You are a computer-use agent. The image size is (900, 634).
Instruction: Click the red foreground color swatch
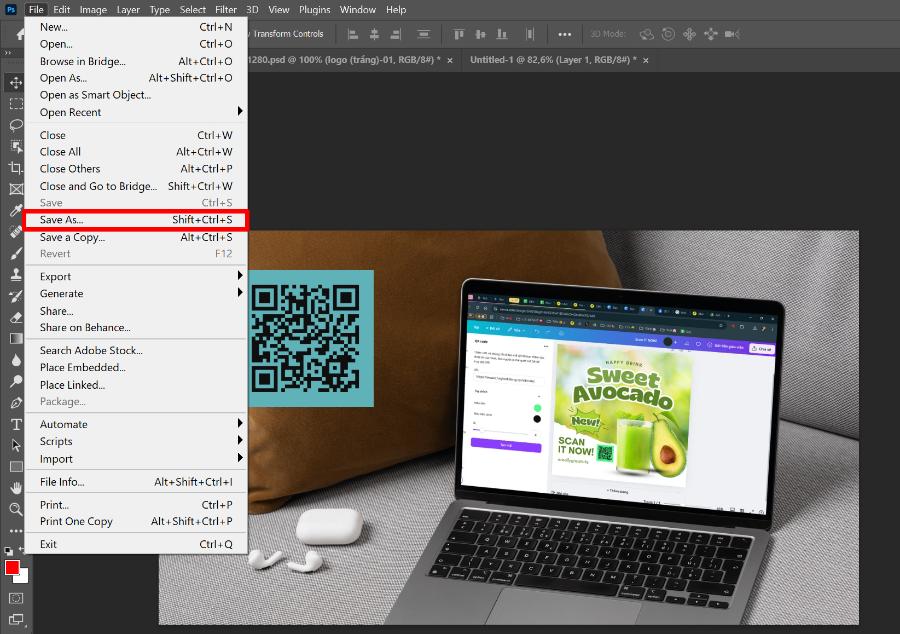(12, 568)
